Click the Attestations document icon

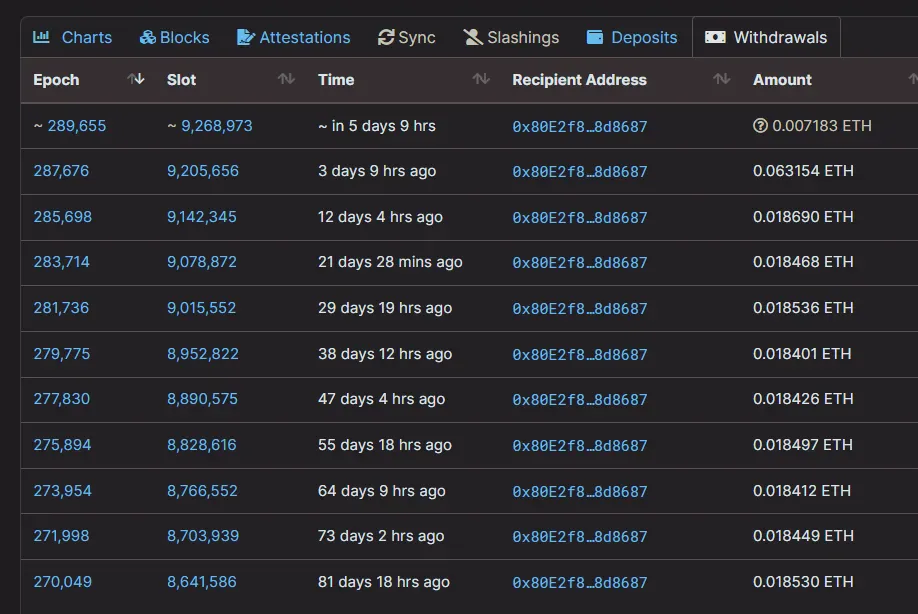[245, 37]
